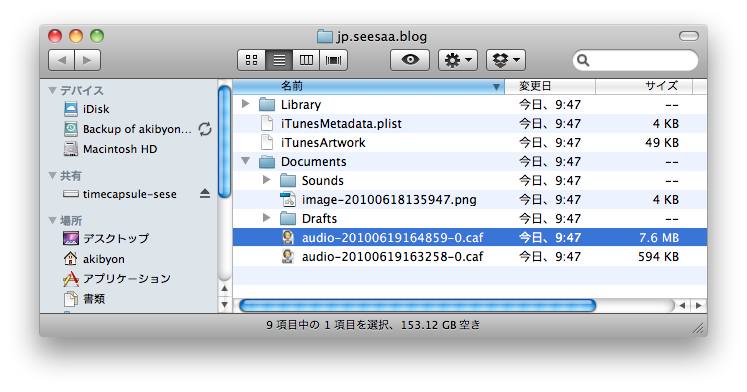Select the Documents folder icon
The height and width of the screenshot is (392, 747).
[267, 161]
